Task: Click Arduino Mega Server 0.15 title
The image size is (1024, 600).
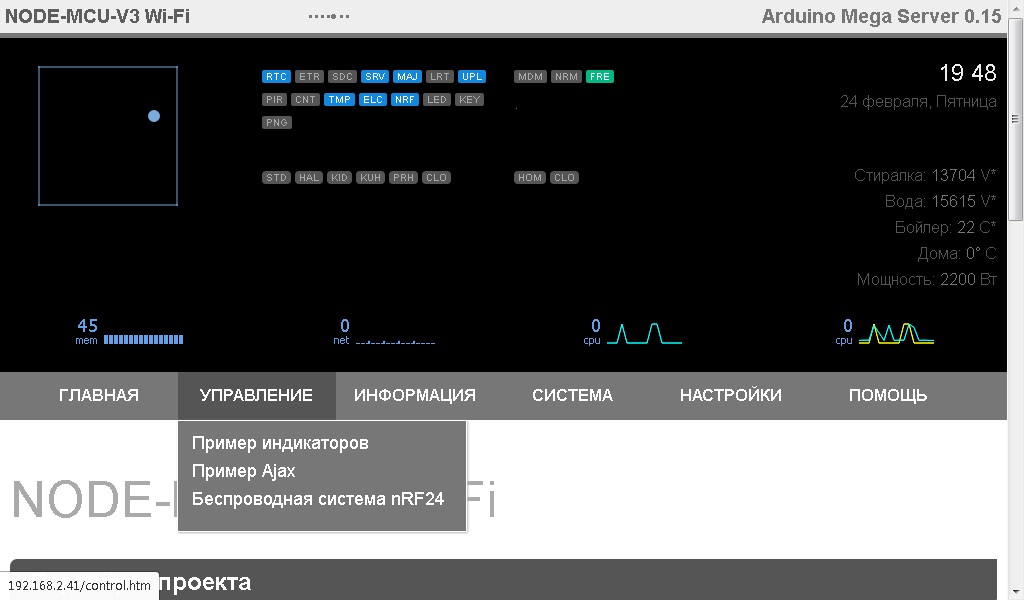Action: click(881, 16)
